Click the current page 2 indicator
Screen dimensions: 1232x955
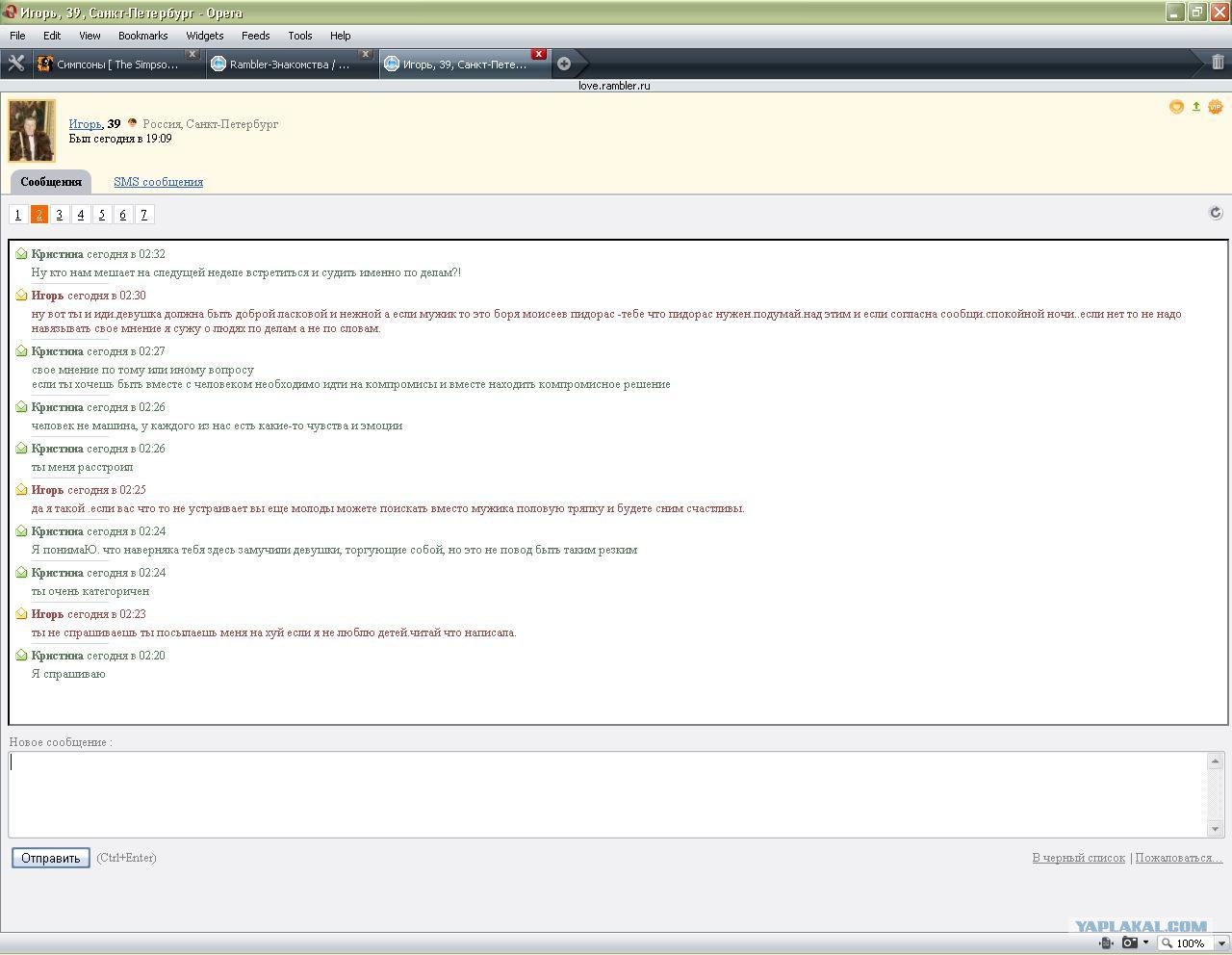tap(39, 215)
